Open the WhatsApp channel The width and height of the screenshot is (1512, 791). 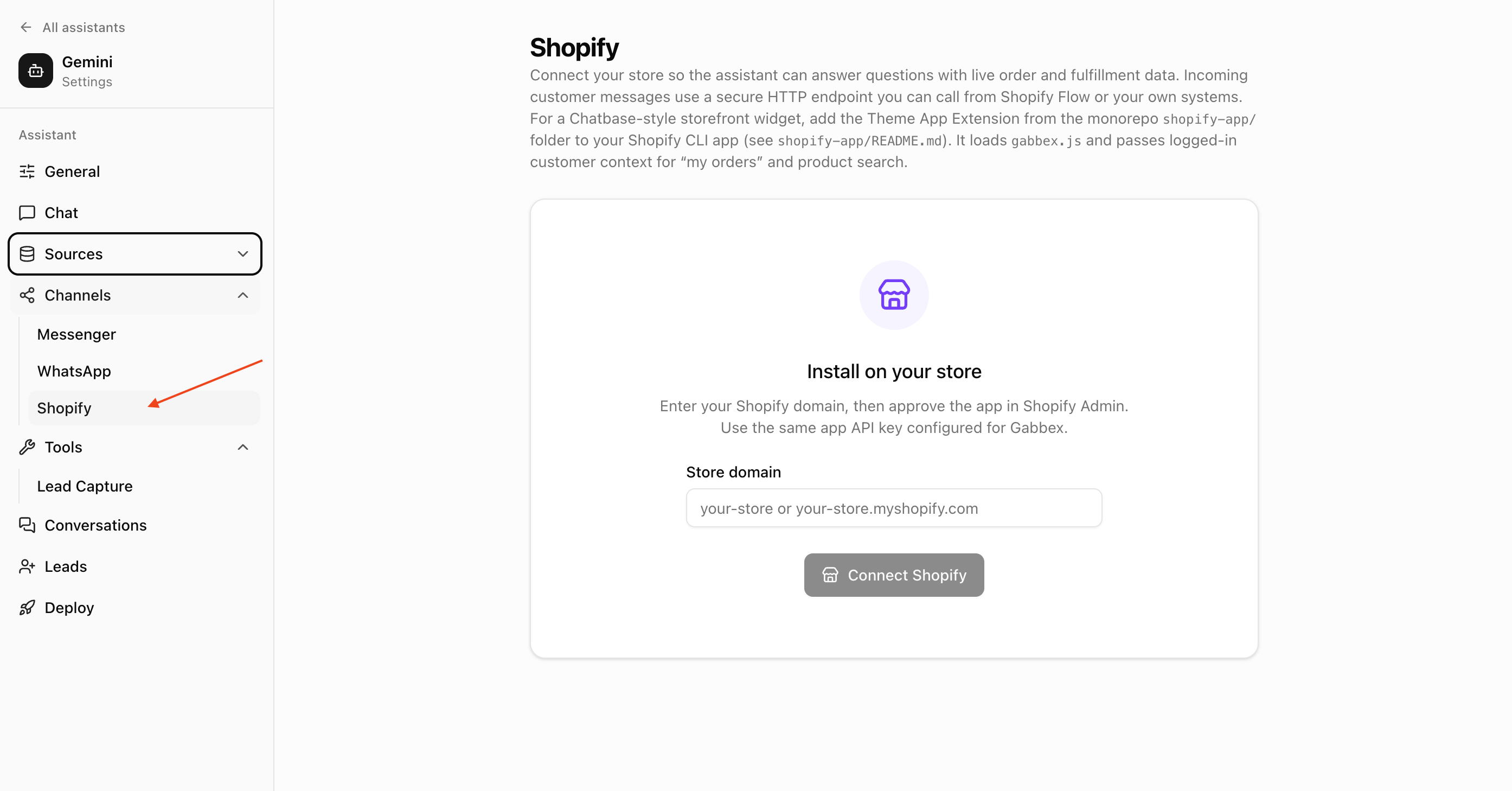pyautogui.click(x=74, y=371)
